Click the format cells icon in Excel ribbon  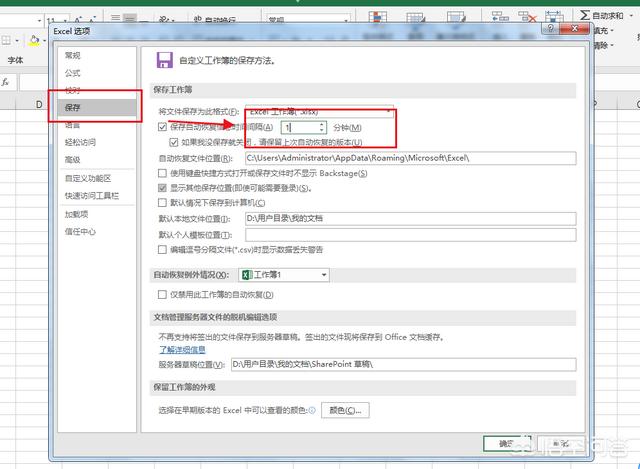[x=554, y=17]
